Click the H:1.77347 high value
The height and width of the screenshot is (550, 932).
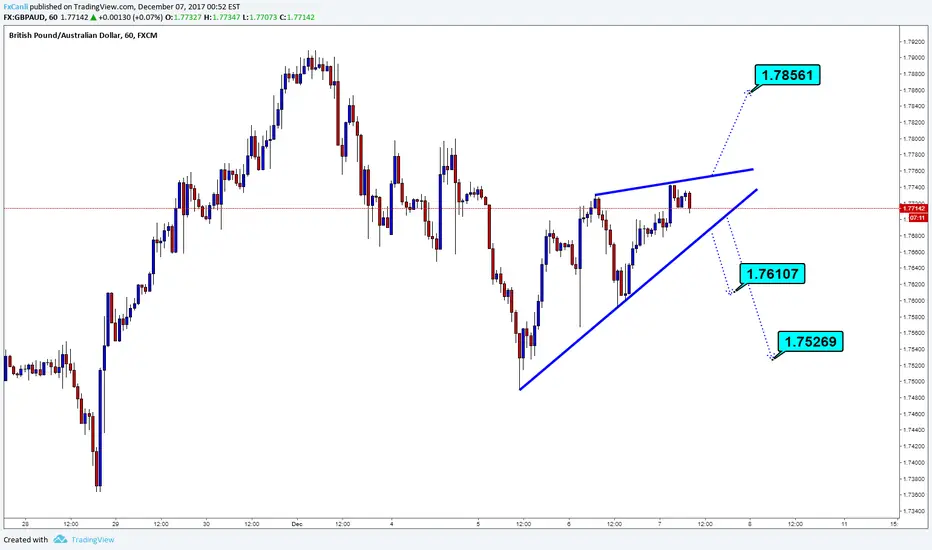[222, 17]
